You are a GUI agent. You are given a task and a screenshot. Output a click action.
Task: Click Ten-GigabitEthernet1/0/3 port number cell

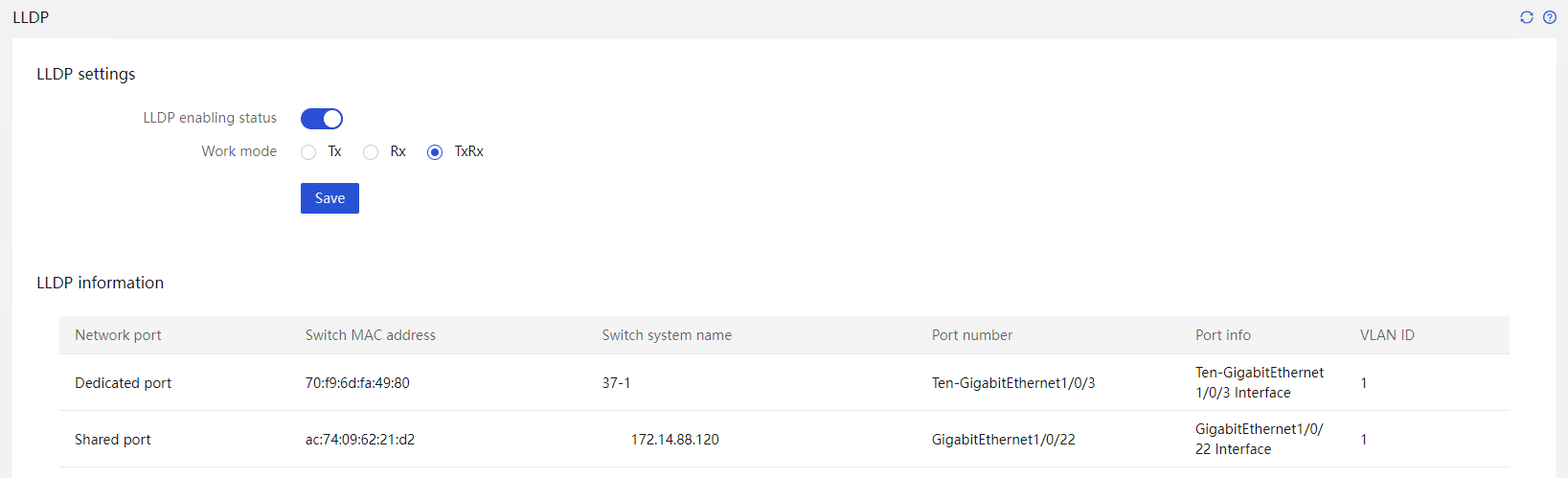(x=1013, y=383)
